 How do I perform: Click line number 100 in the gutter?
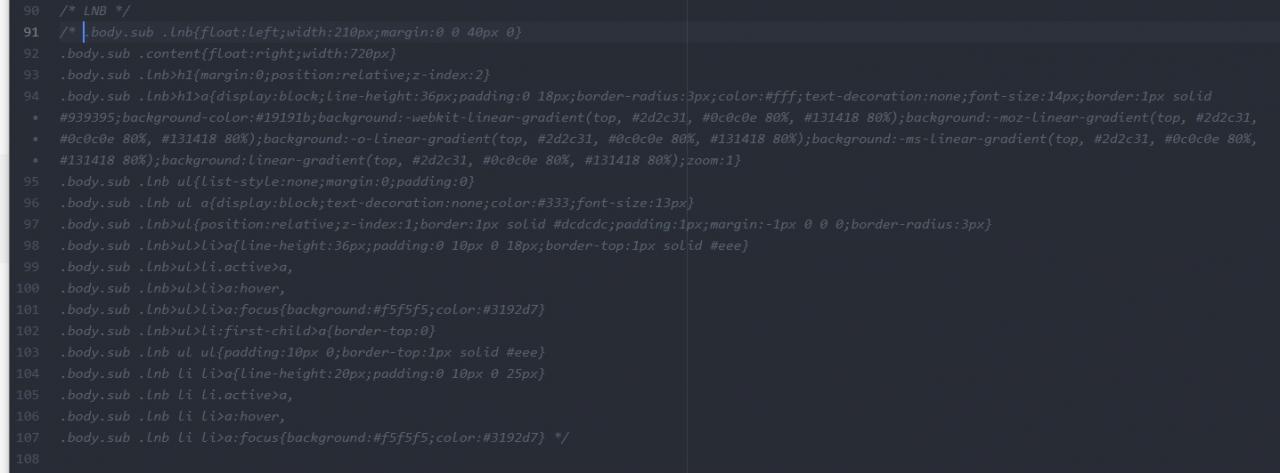pyautogui.click(x=30, y=288)
